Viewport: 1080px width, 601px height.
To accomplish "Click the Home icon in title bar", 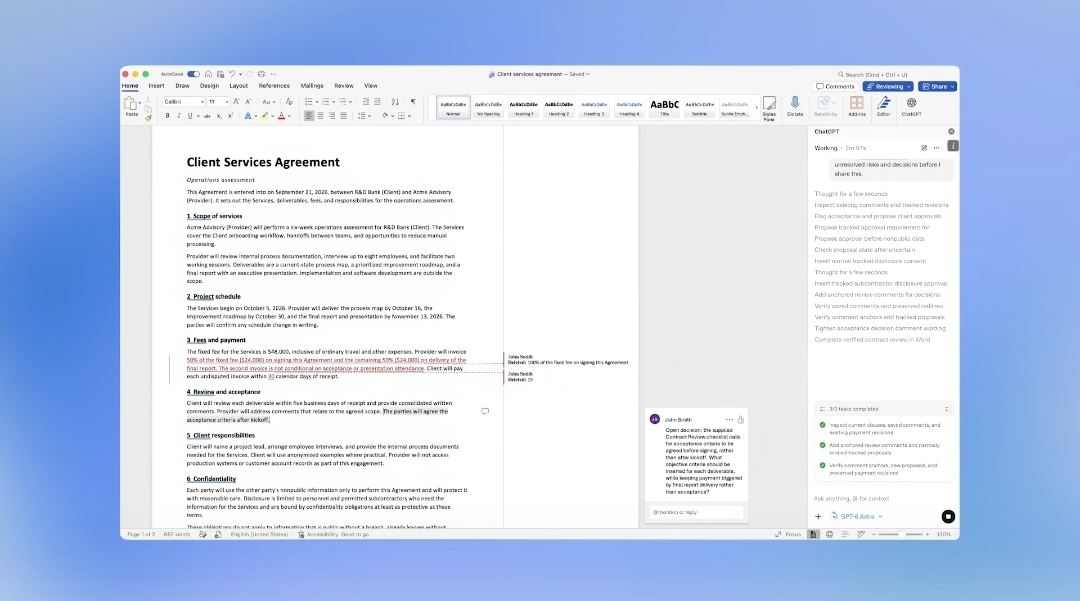I will point(208,74).
